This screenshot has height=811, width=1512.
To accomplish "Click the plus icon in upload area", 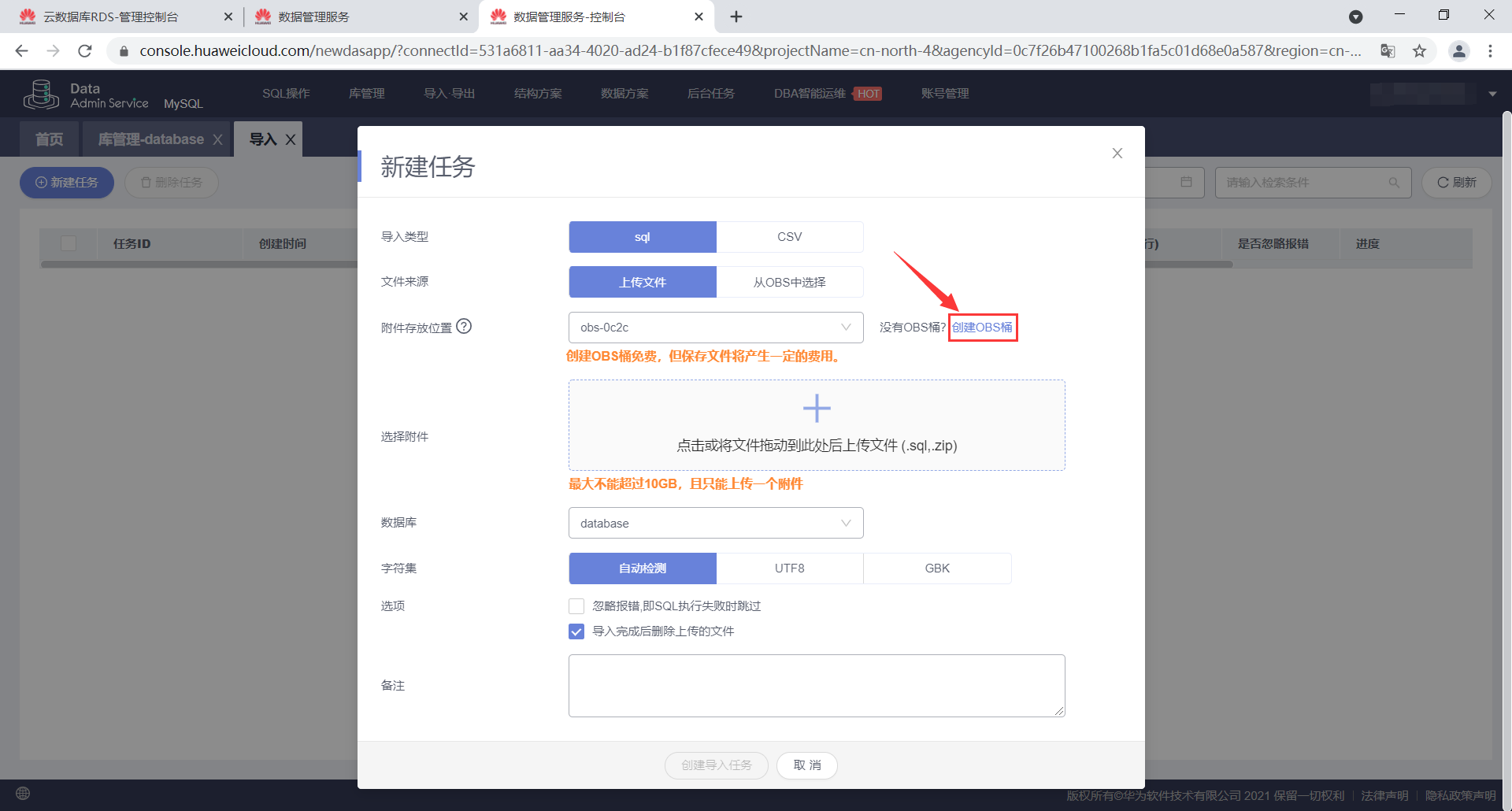I will click(817, 409).
